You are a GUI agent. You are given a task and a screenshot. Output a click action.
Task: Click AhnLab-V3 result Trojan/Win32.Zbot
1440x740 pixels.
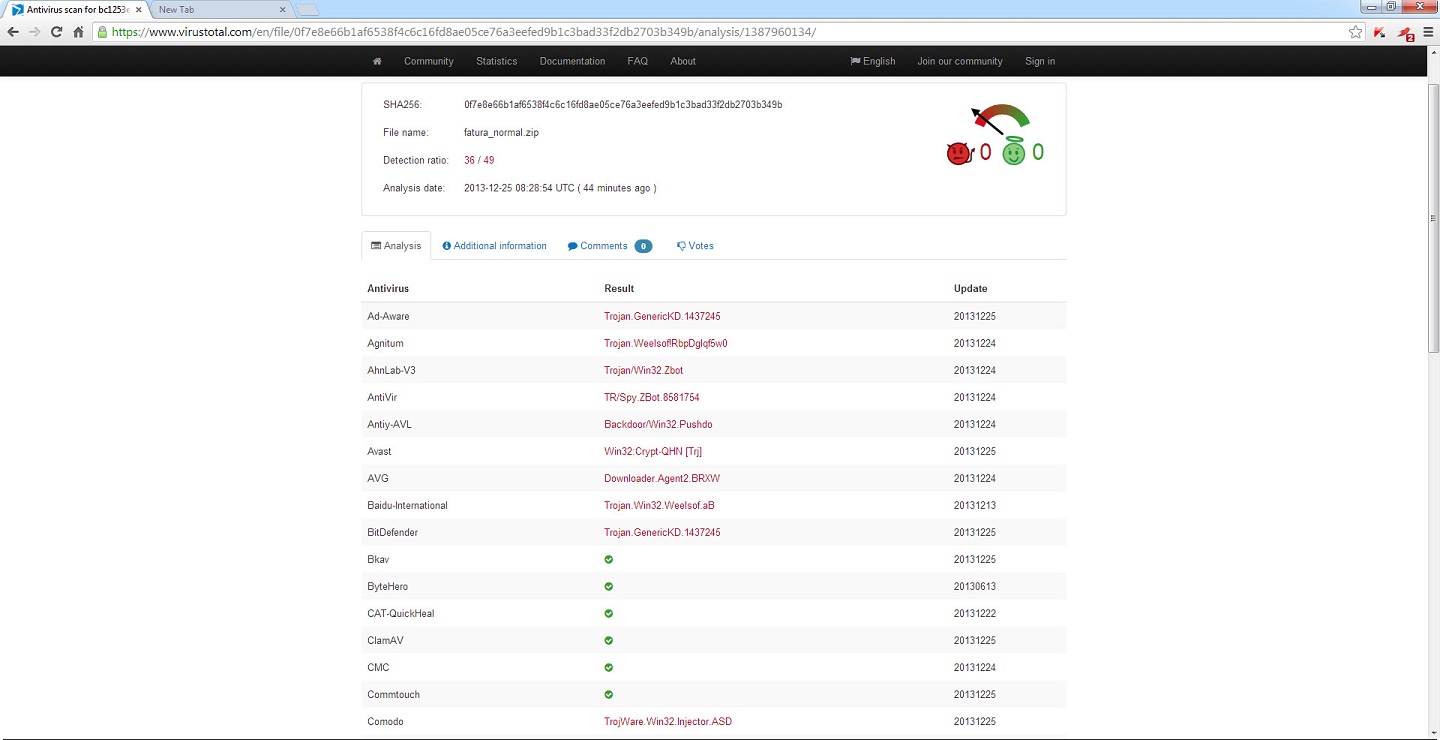[x=644, y=370]
